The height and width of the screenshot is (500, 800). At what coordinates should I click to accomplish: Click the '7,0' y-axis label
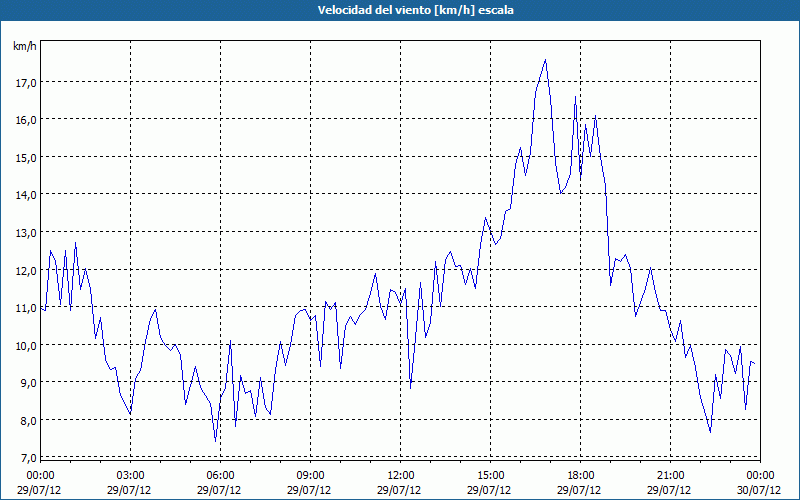click(28, 458)
